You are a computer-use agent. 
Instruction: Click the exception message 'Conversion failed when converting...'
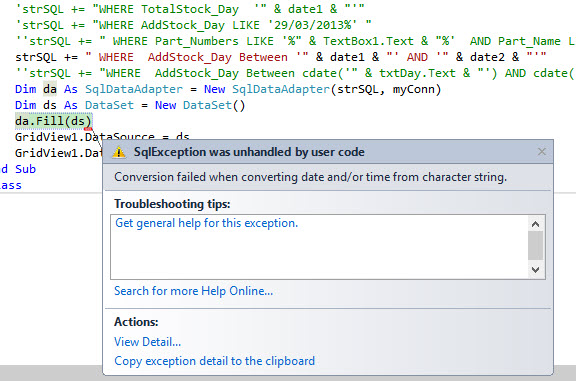click(x=310, y=177)
